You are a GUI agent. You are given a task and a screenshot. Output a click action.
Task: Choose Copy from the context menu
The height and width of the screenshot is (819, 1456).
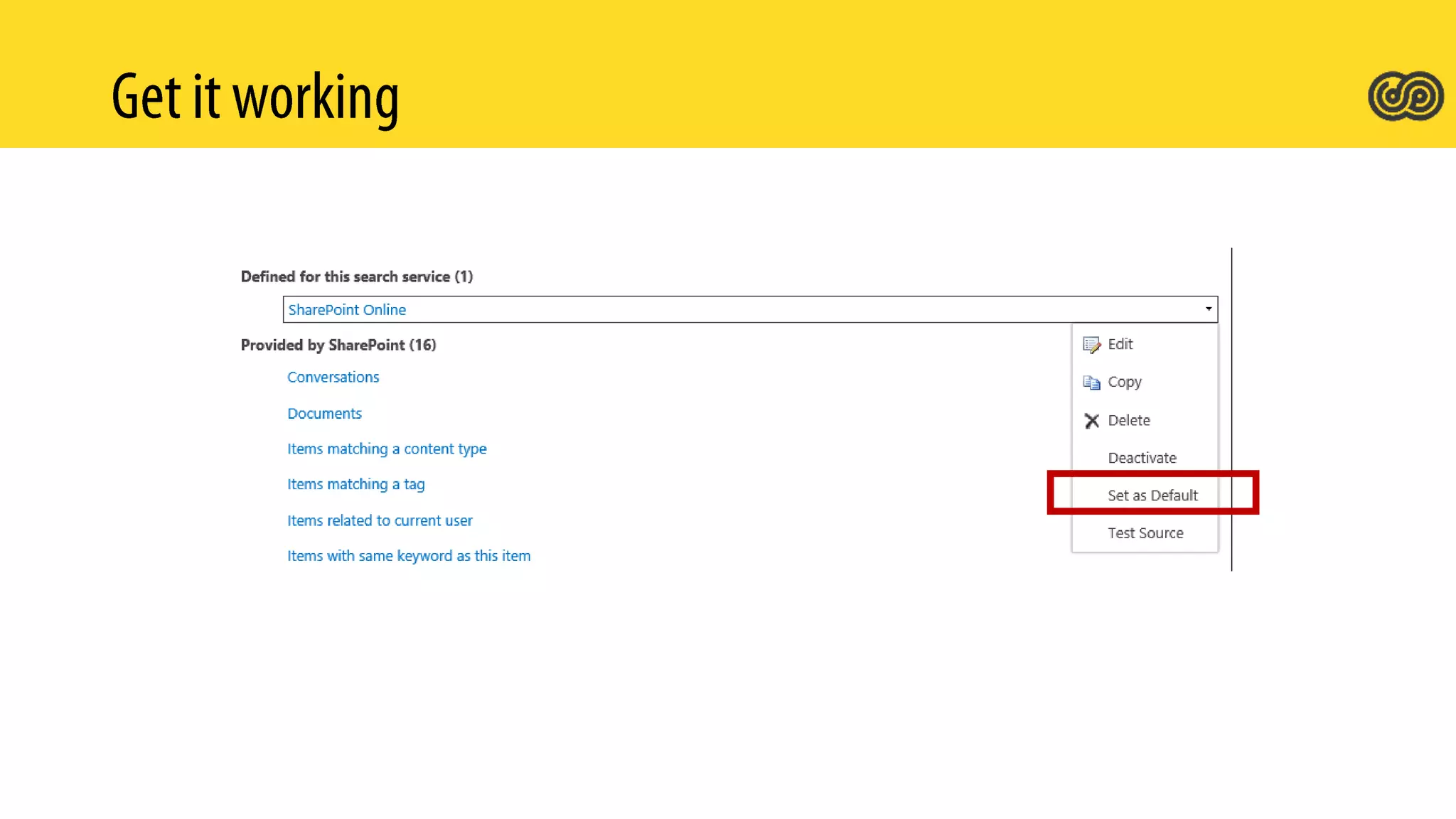tap(1125, 382)
